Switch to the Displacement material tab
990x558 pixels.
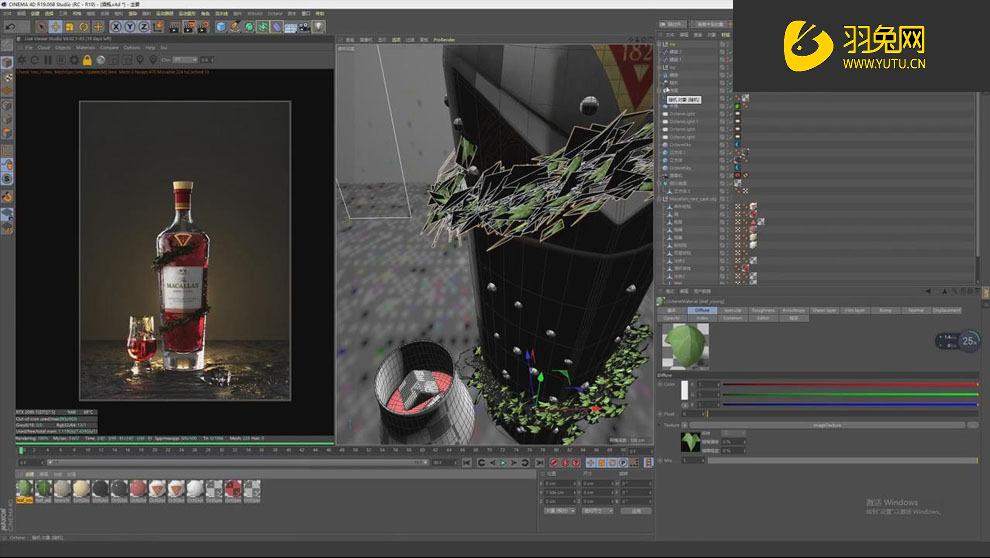946,311
